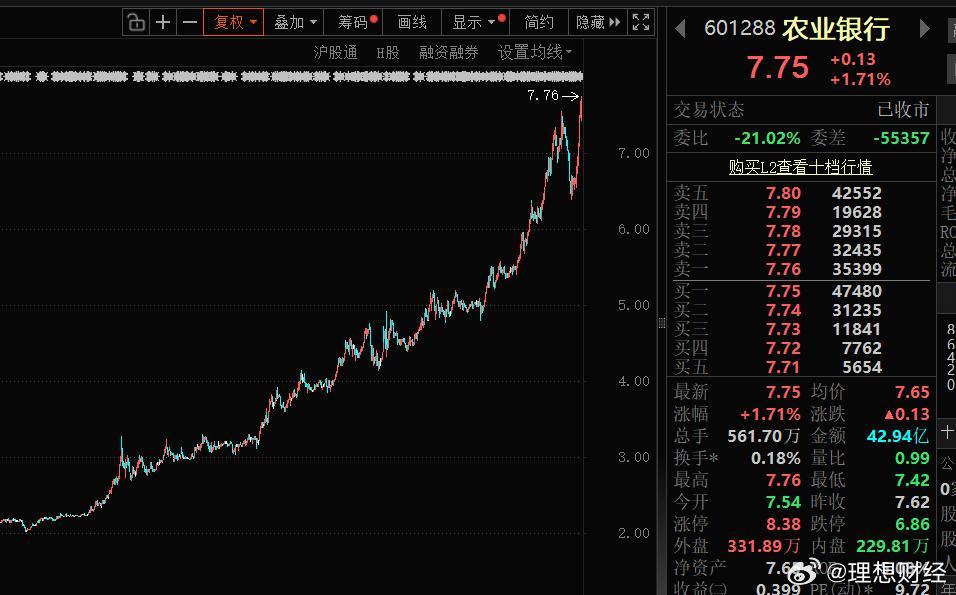
Task: Click the 换手 value 0.18%
Action: [776, 458]
